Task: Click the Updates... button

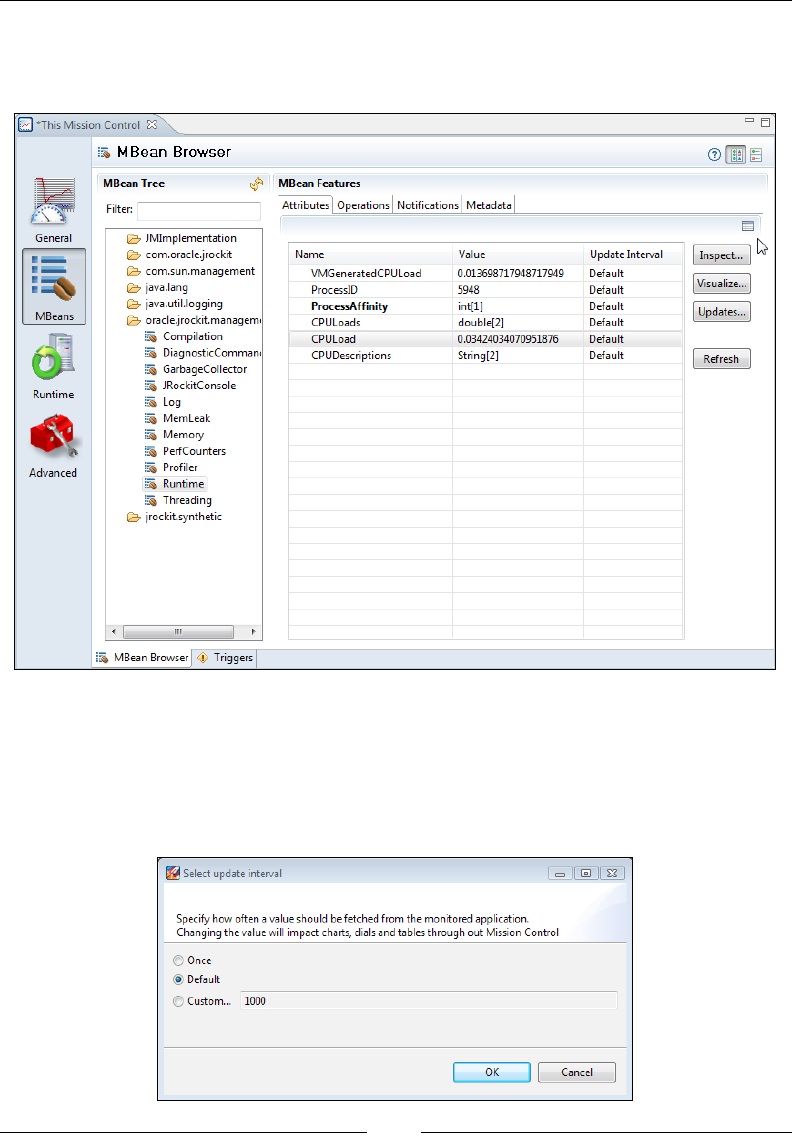Action: pyautogui.click(x=721, y=312)
